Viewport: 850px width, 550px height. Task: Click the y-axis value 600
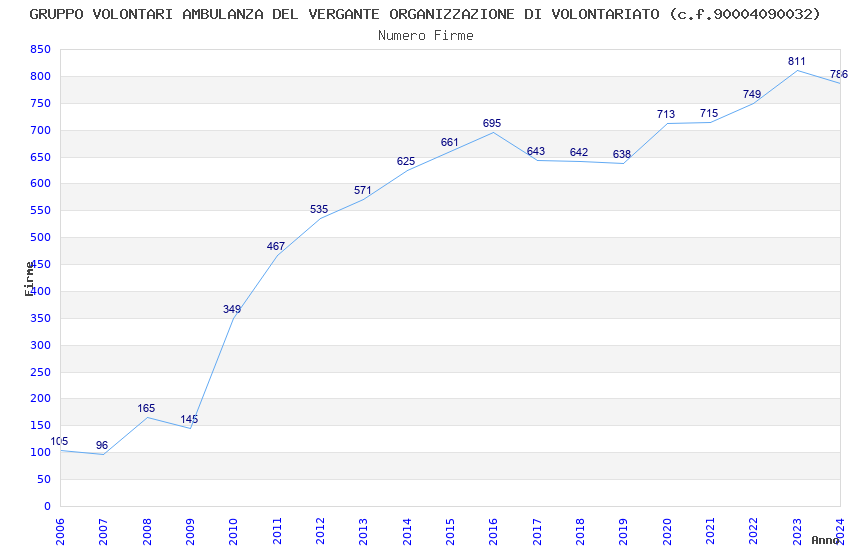tap(41, 183)
